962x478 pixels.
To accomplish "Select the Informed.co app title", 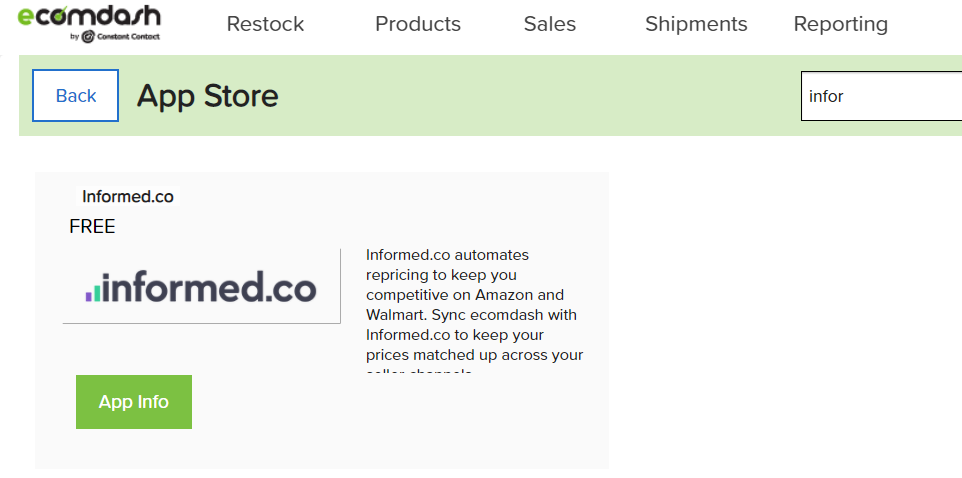I will 128,196.
